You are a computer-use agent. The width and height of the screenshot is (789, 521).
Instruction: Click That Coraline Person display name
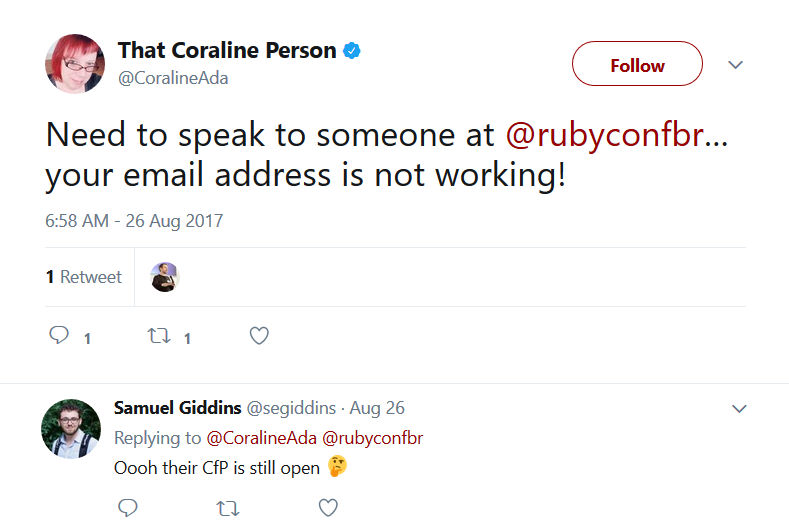(x=227, y=50)
